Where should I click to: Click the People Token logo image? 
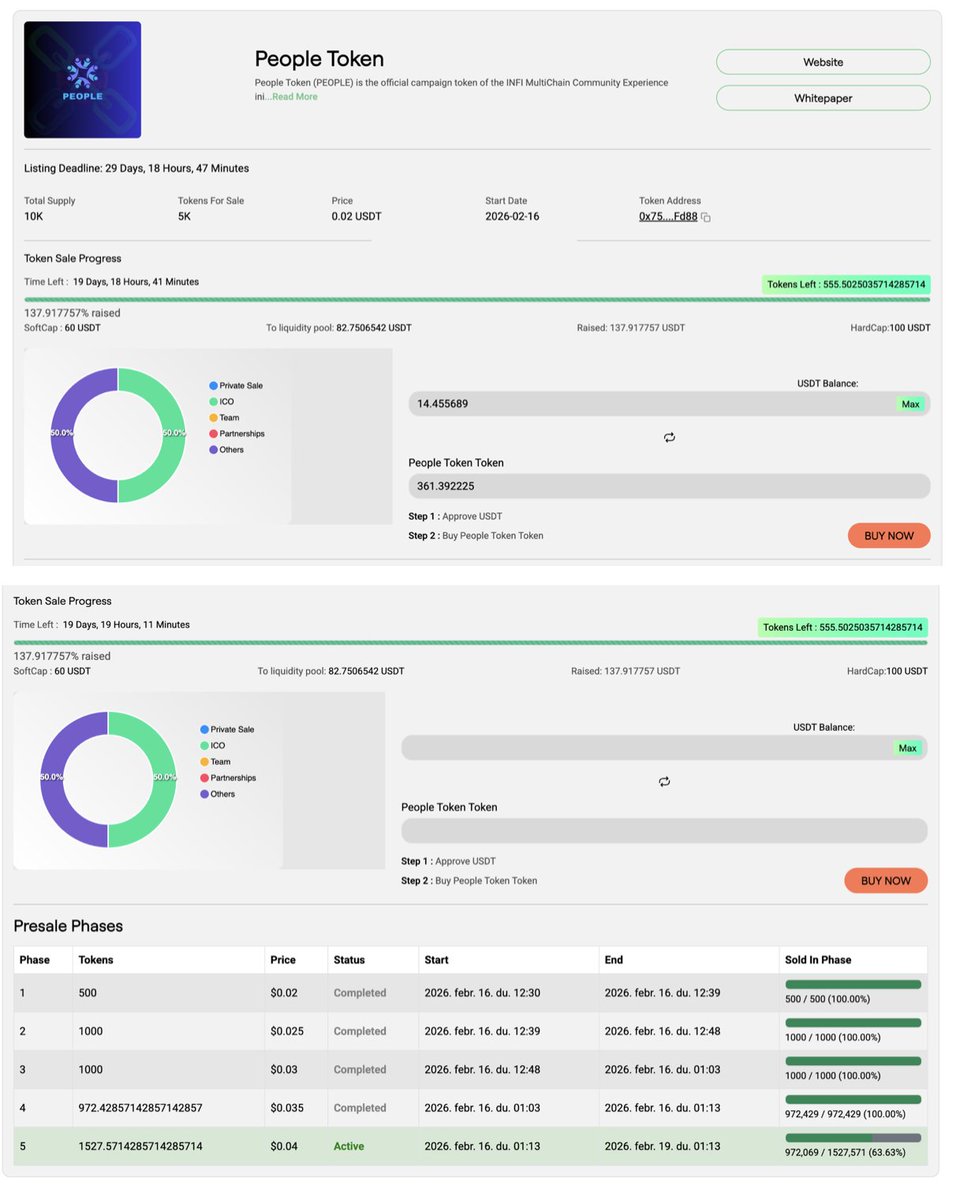pyautogui.click(x=82, y=79)
